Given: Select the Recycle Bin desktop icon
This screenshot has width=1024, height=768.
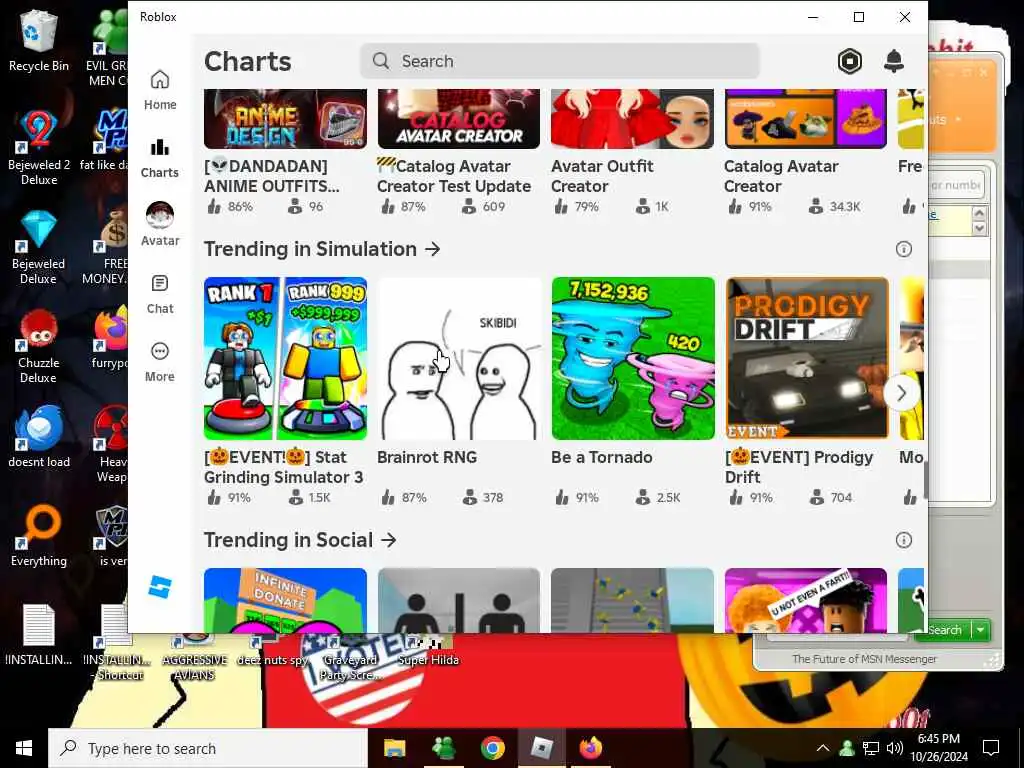Looking at the screenshot, I should tap(39, 40).
